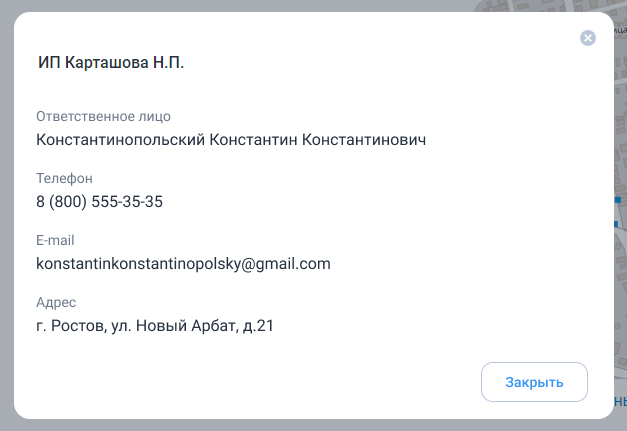Click the Телефон field label

(x=64, y=178)
